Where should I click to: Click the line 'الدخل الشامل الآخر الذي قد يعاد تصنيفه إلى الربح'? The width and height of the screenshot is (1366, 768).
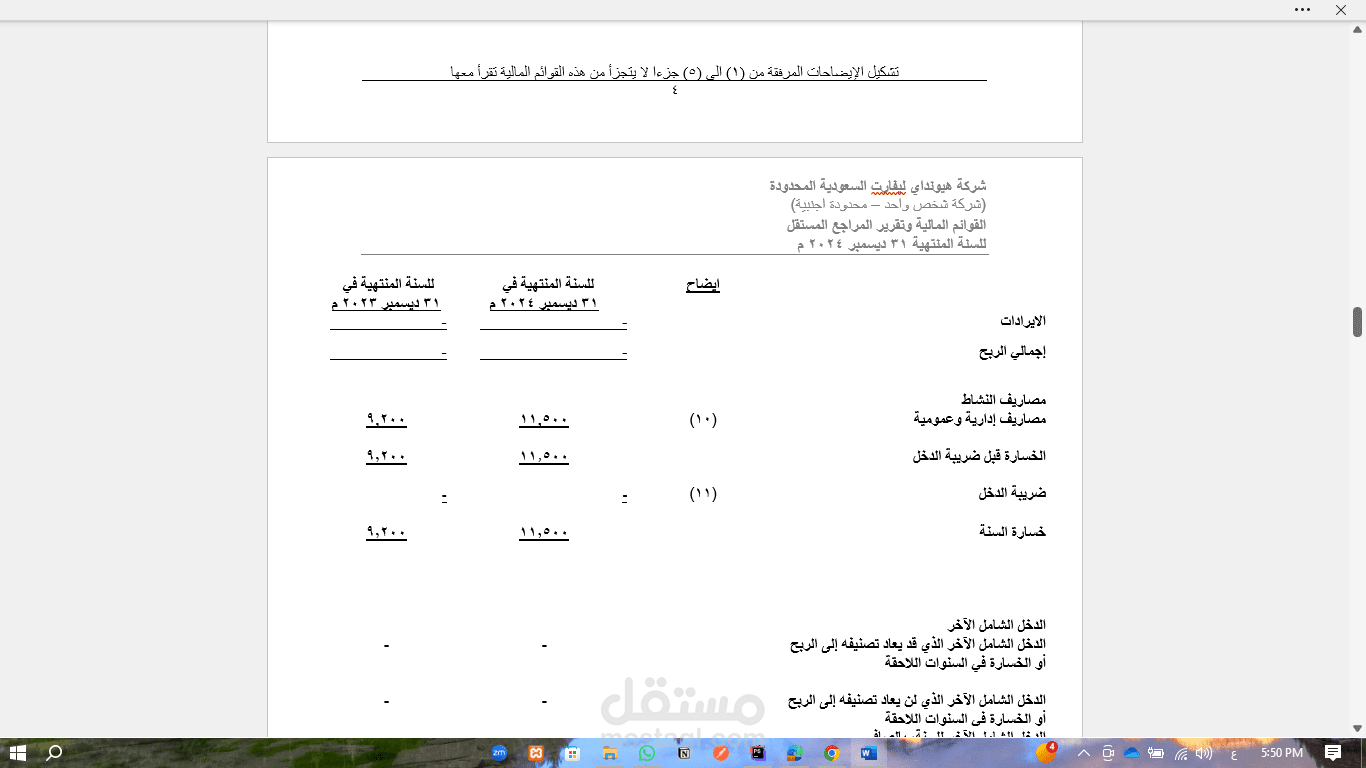918,644
